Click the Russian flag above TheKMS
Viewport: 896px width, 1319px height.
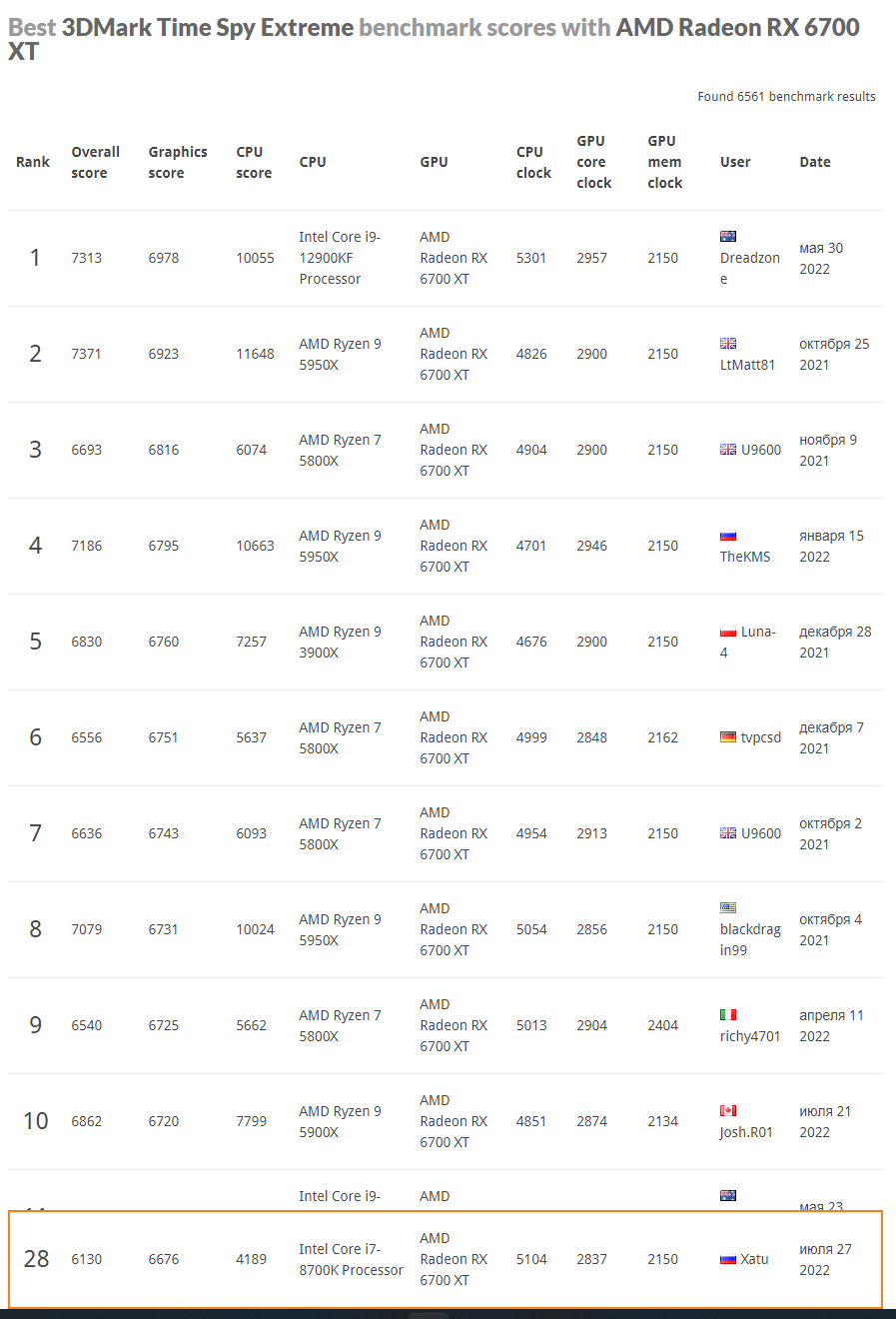[728, 536]
